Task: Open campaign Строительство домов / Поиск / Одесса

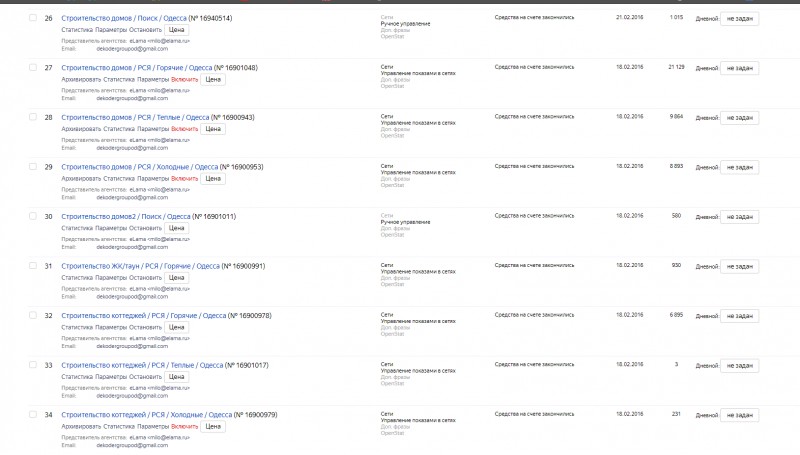Action: 124,18
